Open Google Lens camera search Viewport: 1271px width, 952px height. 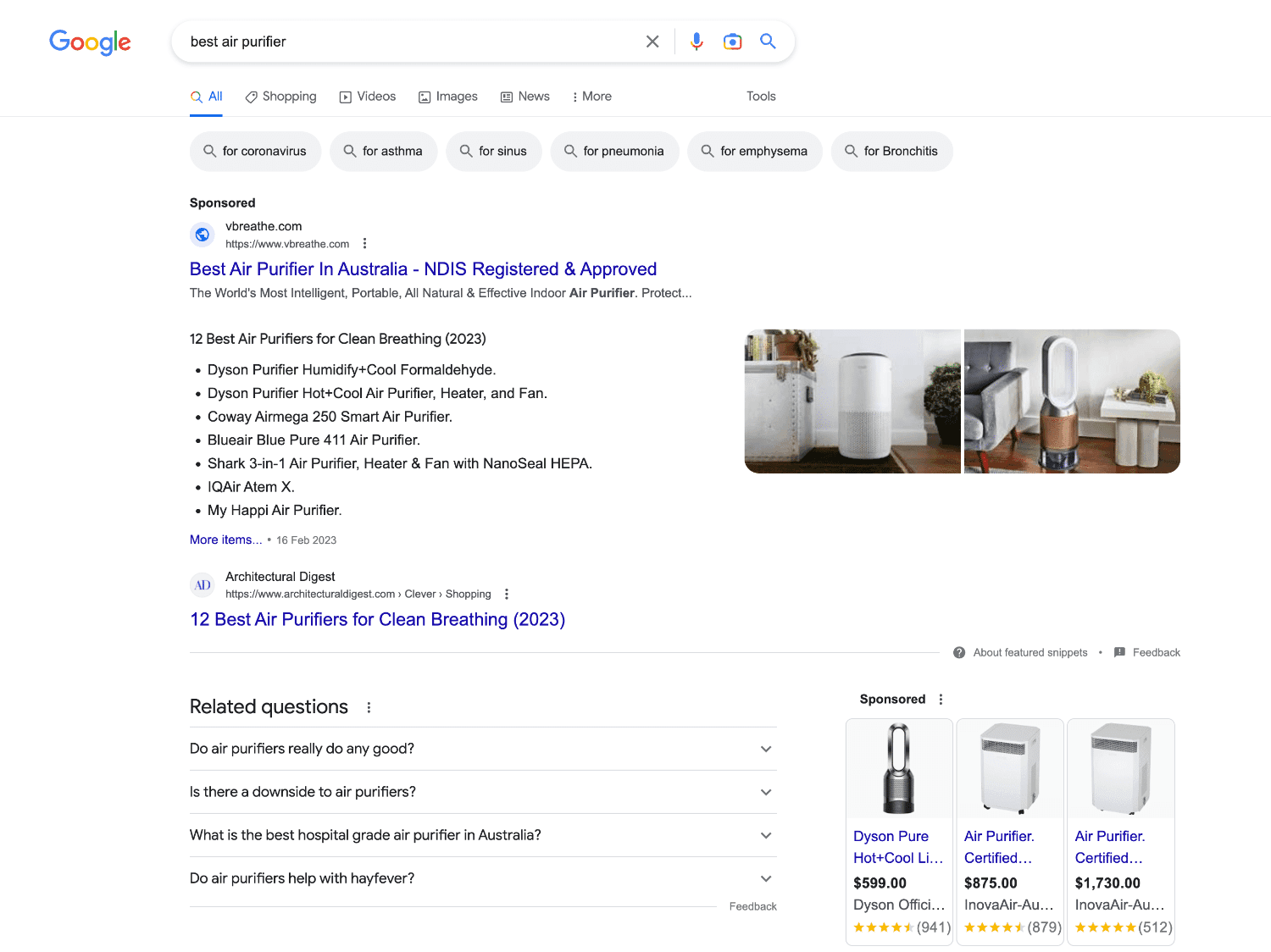(x=732, y=41)
